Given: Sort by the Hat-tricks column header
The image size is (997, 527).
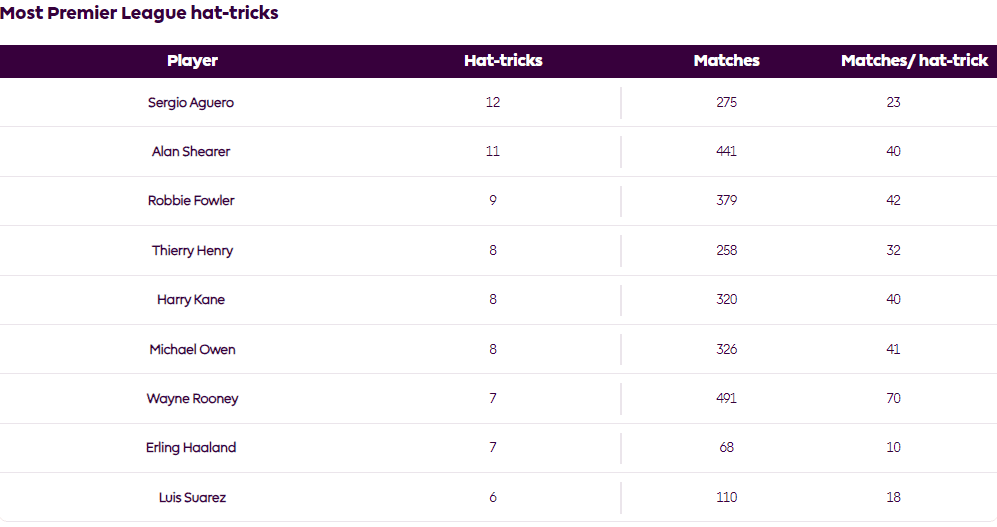Looking at the screenshot, I should 503,61.
